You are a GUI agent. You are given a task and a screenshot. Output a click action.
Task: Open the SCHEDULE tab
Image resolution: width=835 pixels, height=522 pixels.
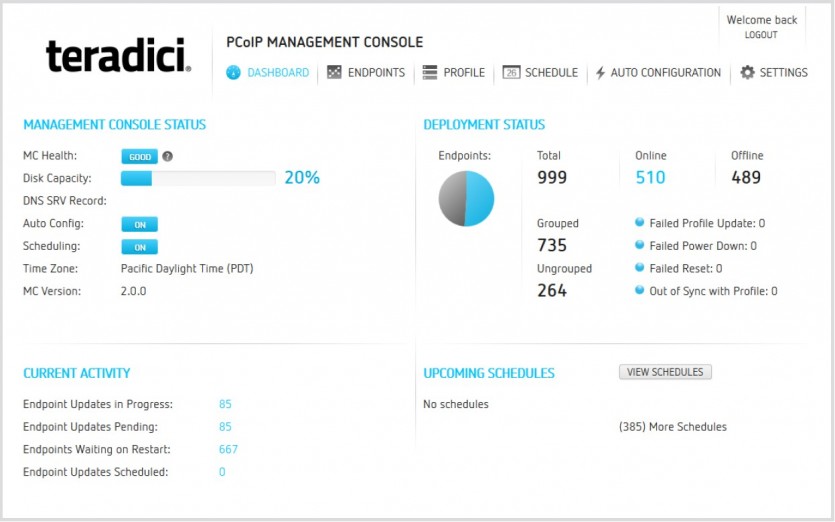551,72
